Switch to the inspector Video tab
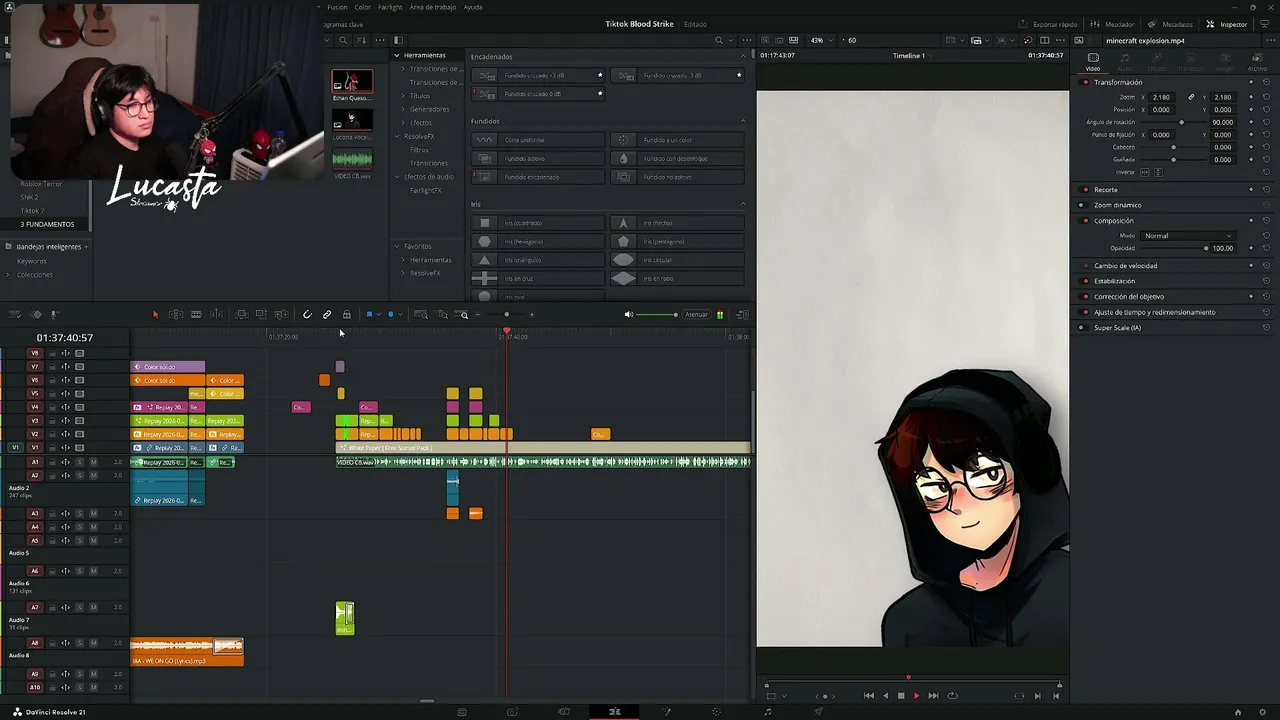1280x720 pixels. point(1093,62)
